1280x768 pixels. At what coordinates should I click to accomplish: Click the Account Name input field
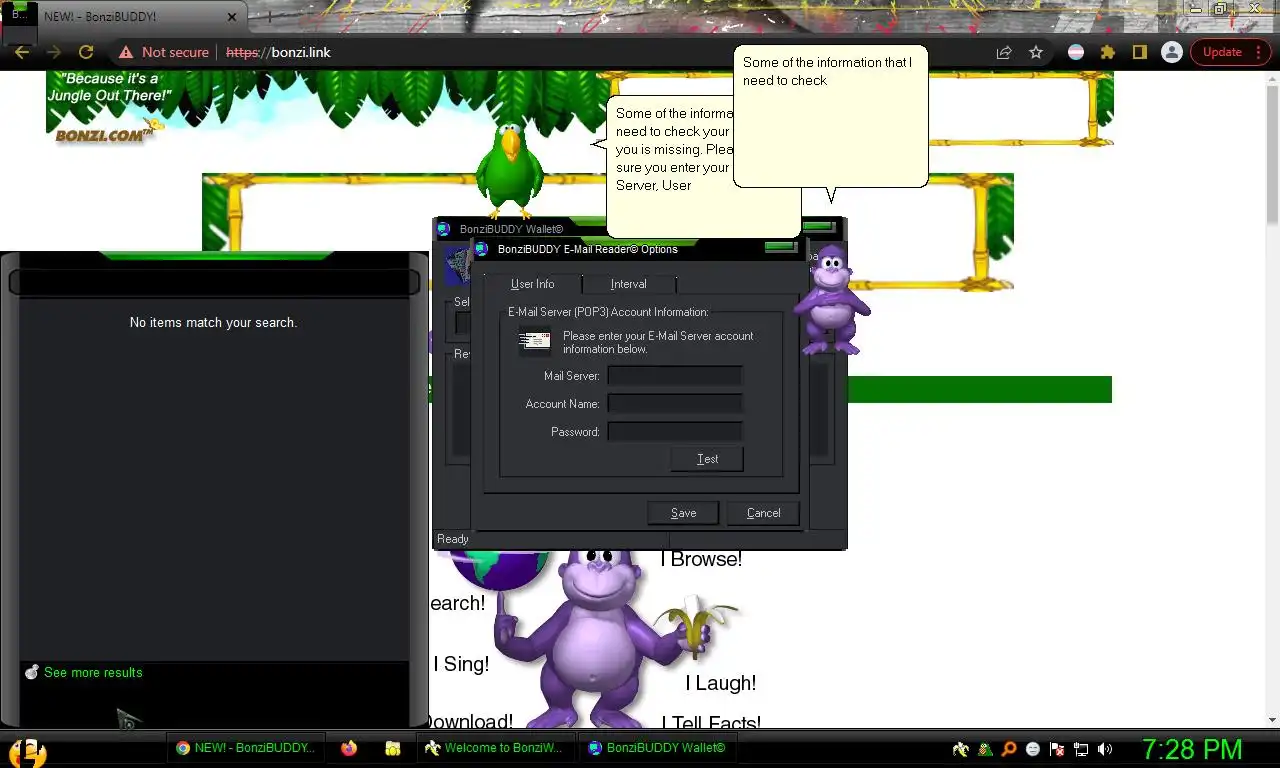click(x=675, y=404)
